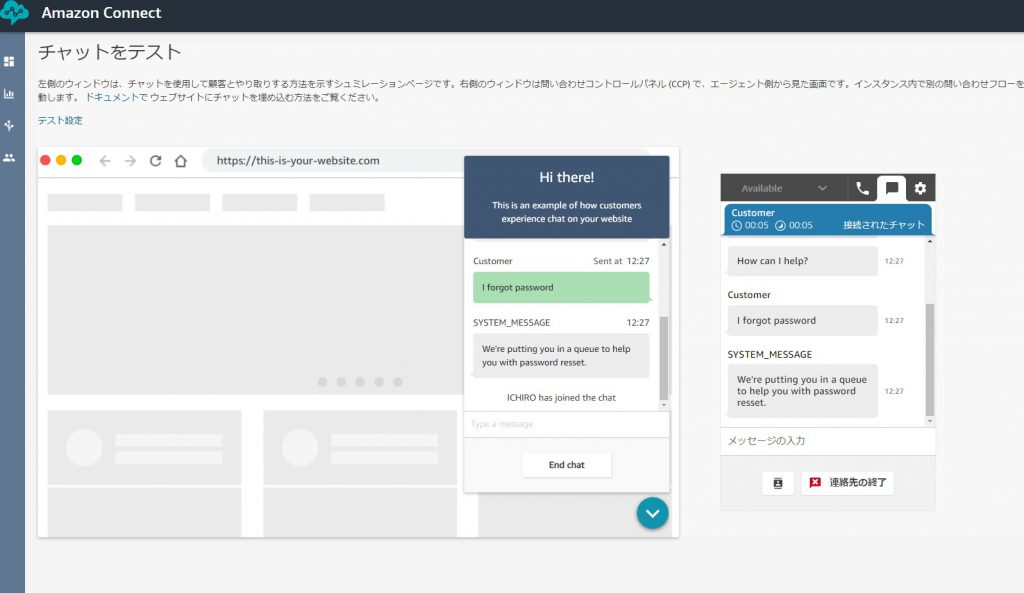1024x593 pixels.
Task: Click the phone icon in the agent panel
Action: (862, 188)
